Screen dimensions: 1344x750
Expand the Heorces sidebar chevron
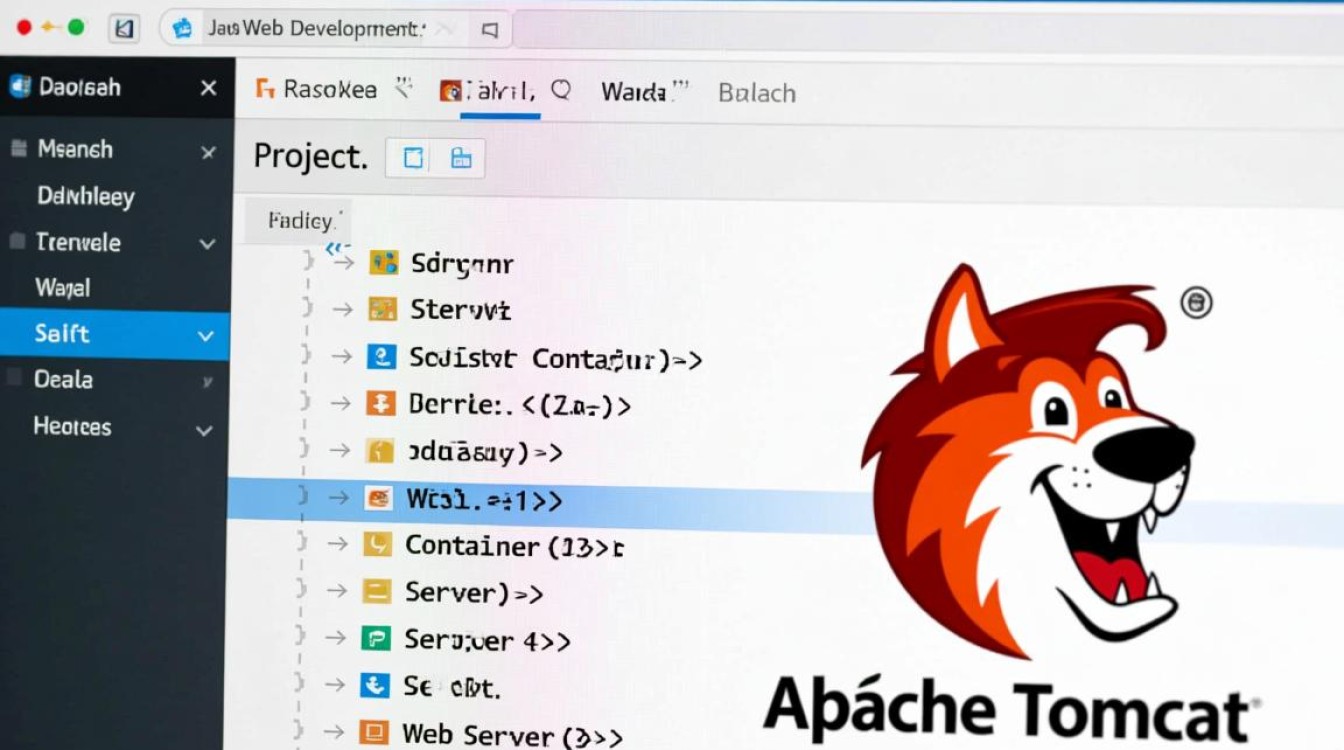click(204, 430)
